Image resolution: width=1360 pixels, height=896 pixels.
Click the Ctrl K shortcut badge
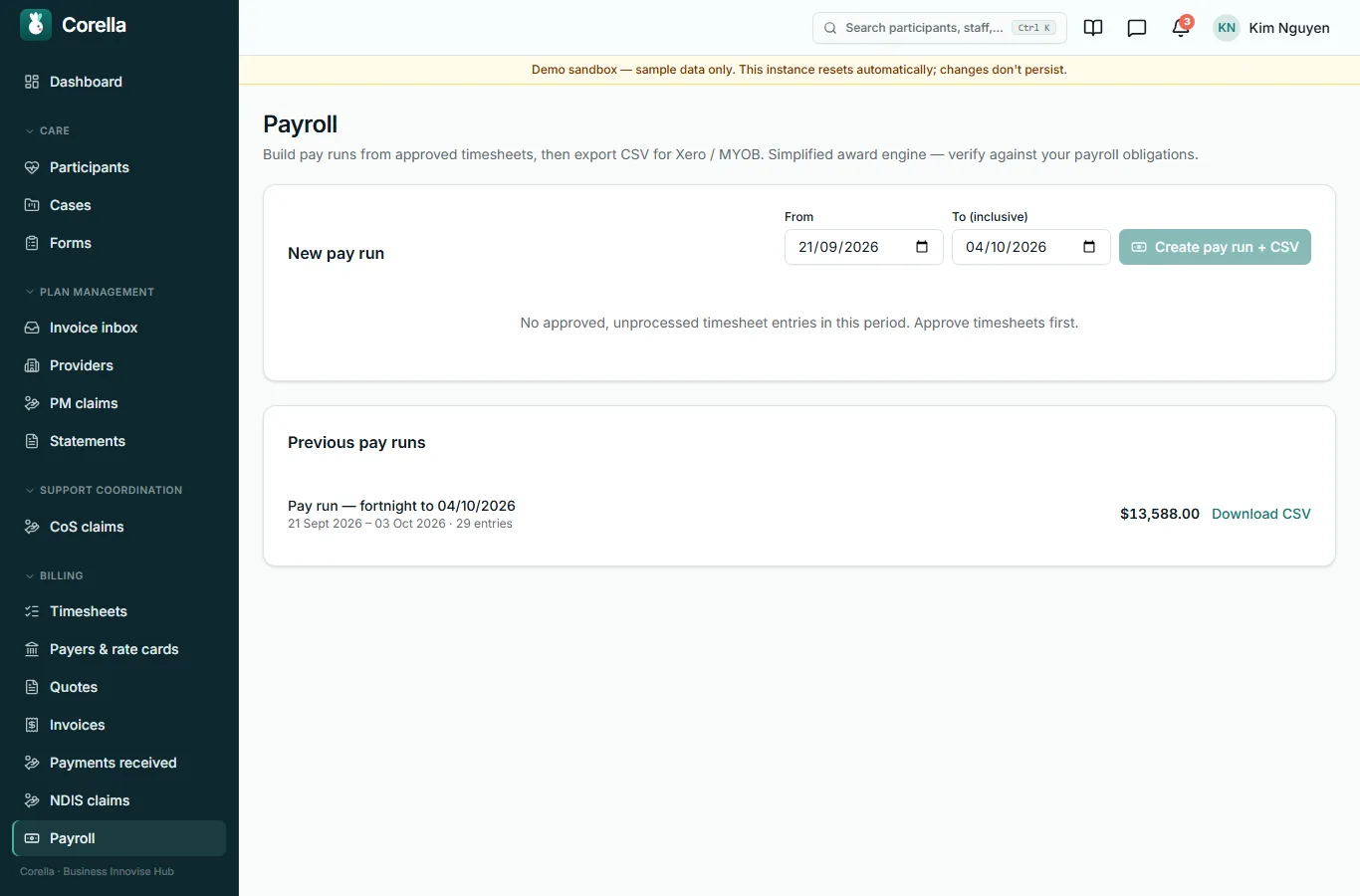coord(1034,28)
